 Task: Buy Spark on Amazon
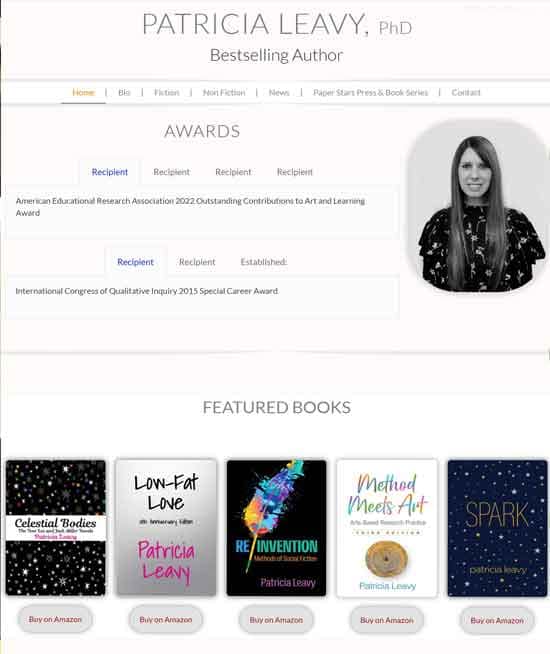[497, 621]
